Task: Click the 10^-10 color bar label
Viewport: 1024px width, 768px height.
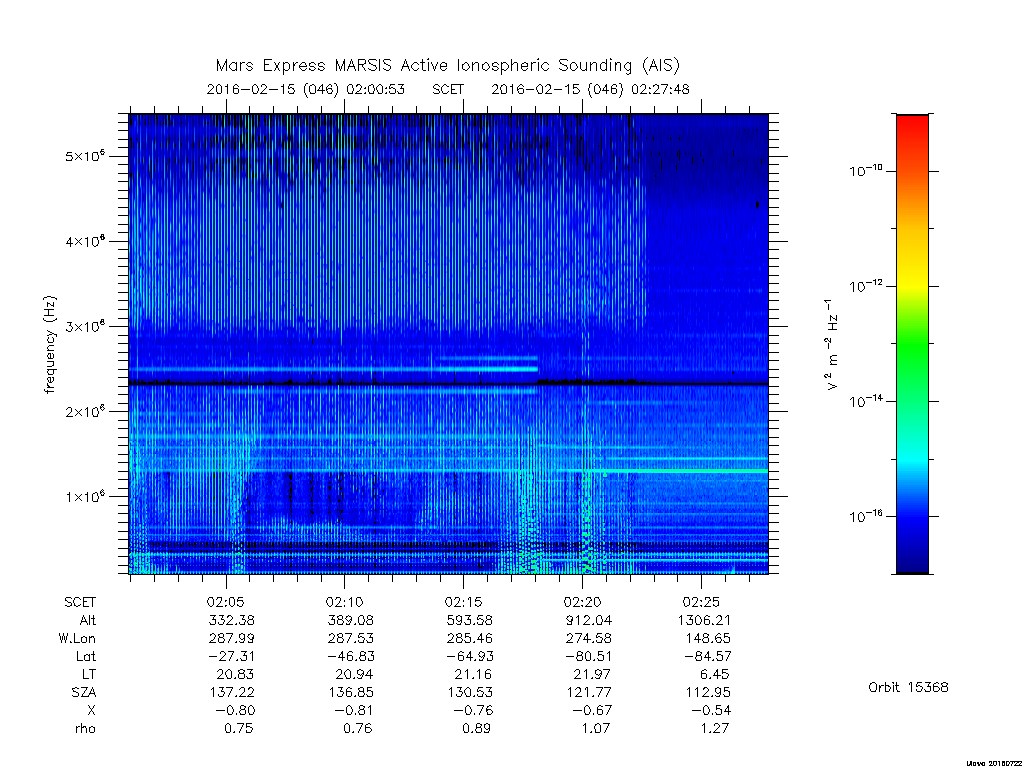Action: click(x=865, y=171)
